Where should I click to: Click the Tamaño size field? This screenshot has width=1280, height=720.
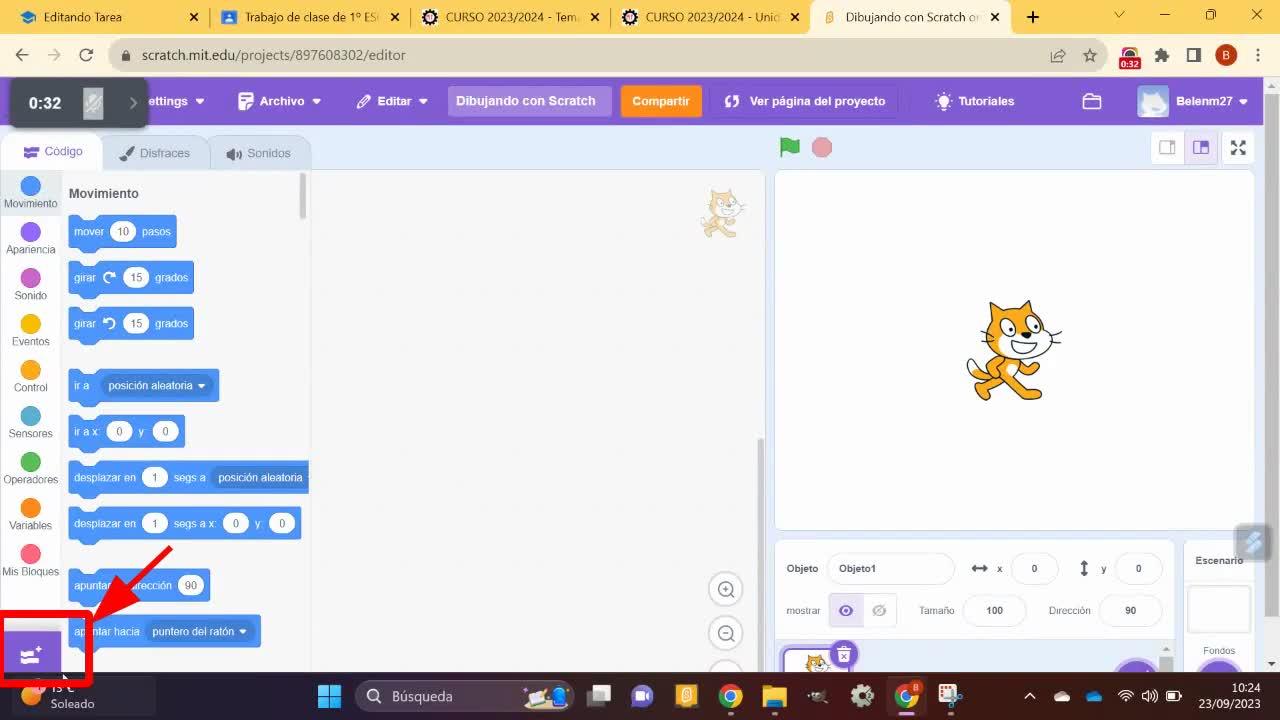click(x=994, y=610)
